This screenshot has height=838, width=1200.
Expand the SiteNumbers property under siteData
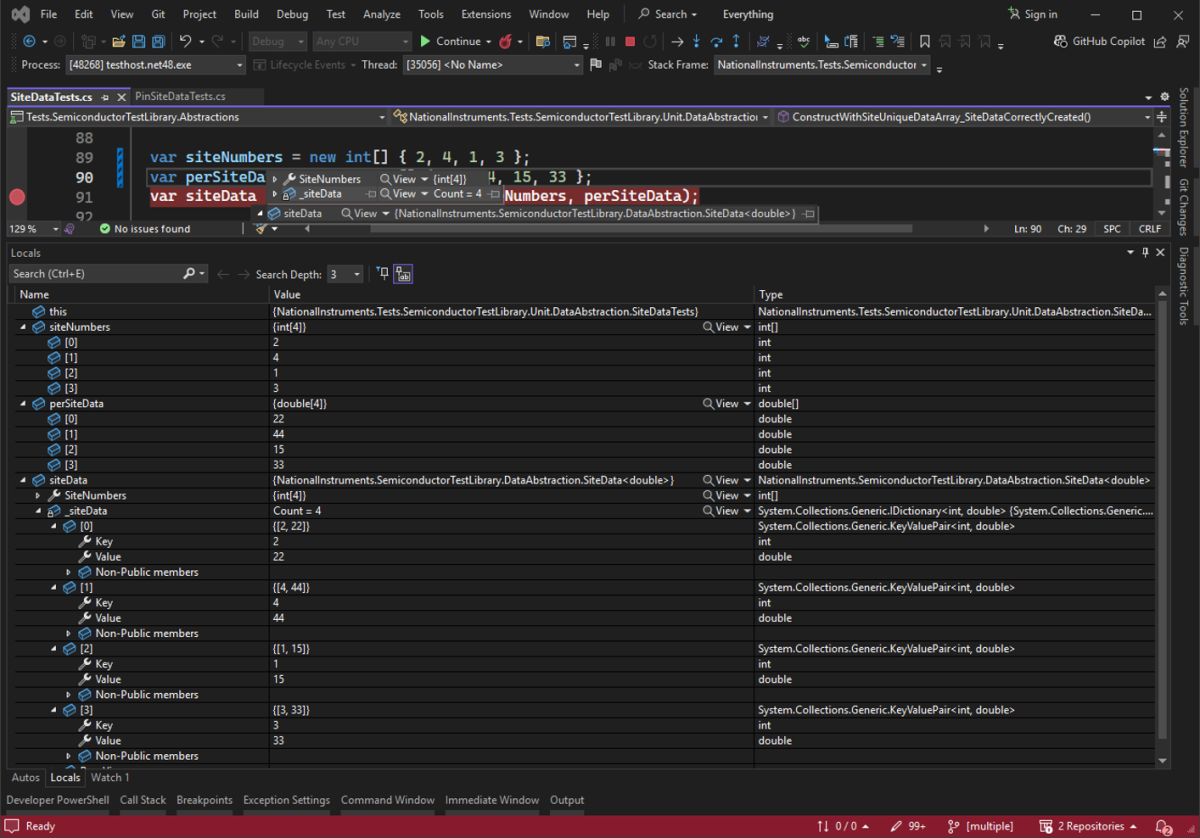[38, 496]
